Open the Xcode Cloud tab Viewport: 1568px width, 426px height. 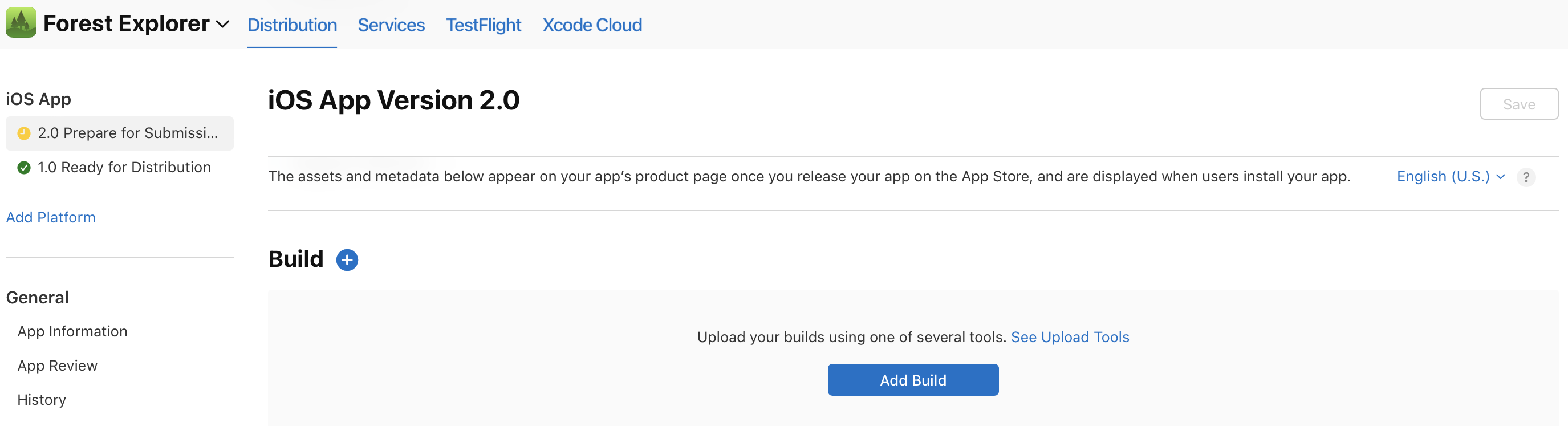point(592,25)
